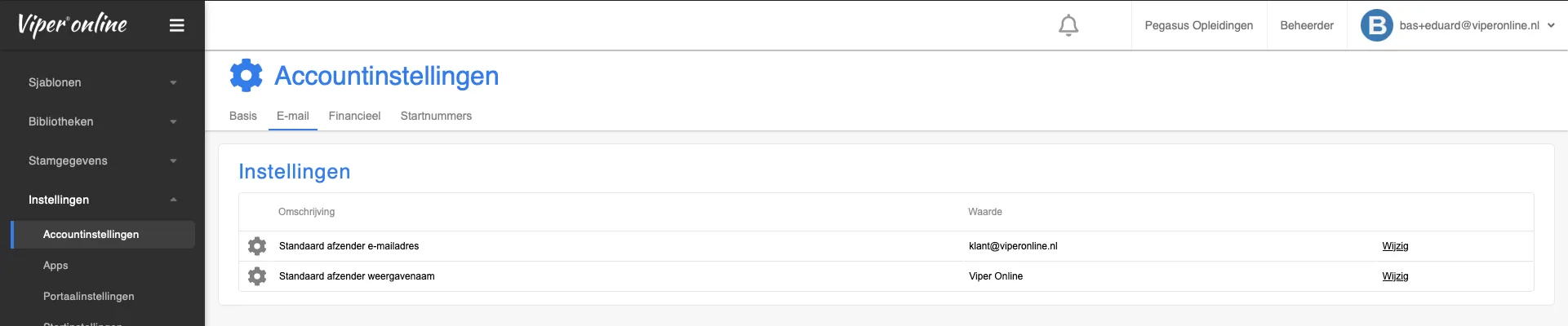
Task: Switch to the Basis tab
Action: 243,116
